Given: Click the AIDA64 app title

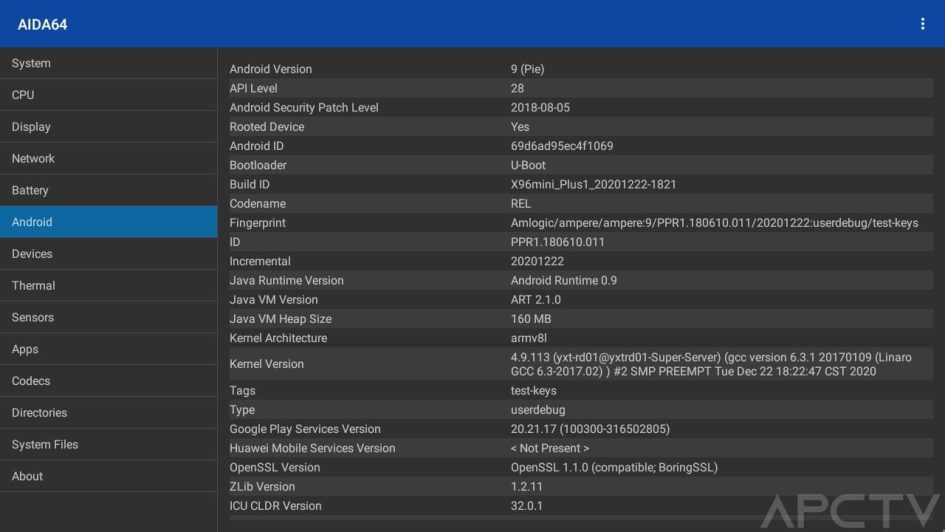Looking at the screenshot, I should pyautogui.click(x=42, y=25).
